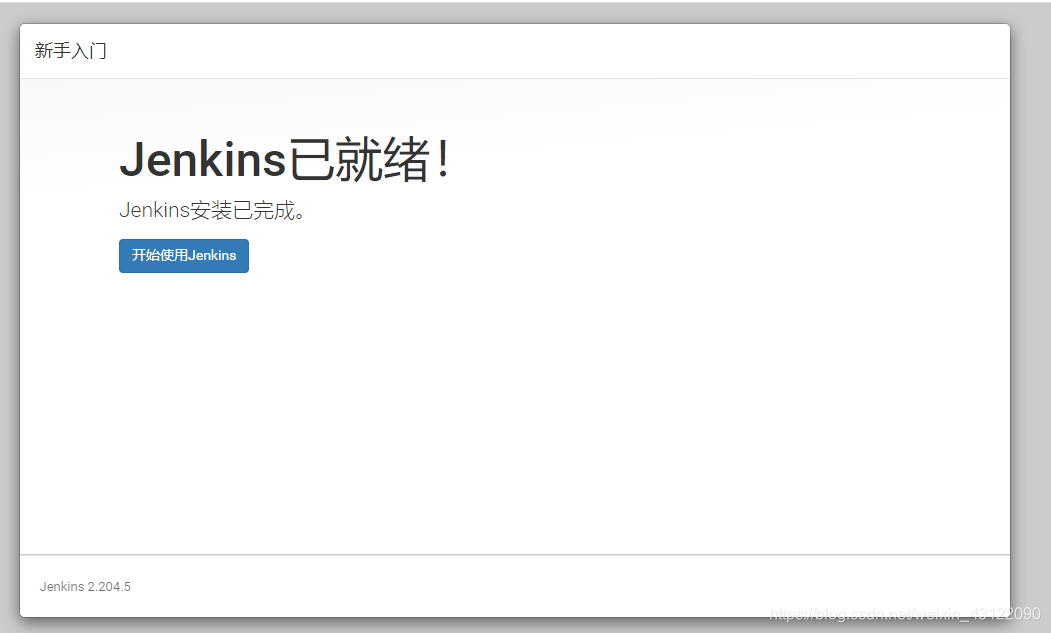Click the word Jenkins in the footer

point(62,587)
